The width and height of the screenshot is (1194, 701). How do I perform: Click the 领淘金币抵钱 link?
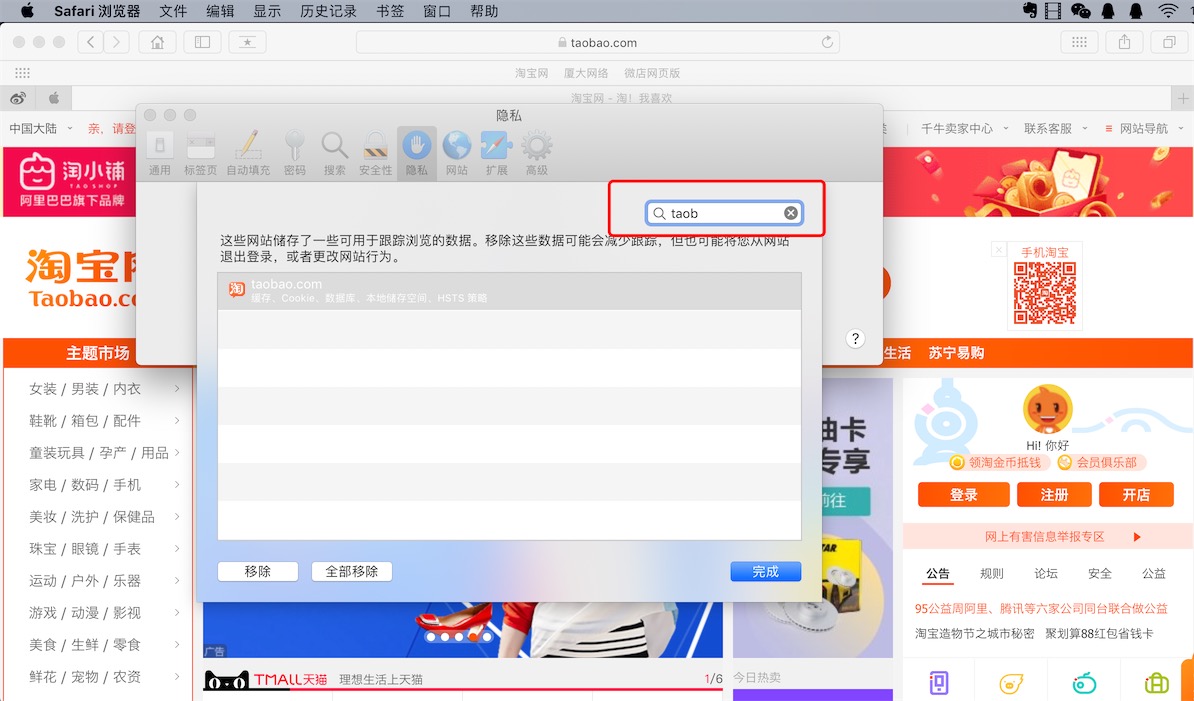(998, 462)
